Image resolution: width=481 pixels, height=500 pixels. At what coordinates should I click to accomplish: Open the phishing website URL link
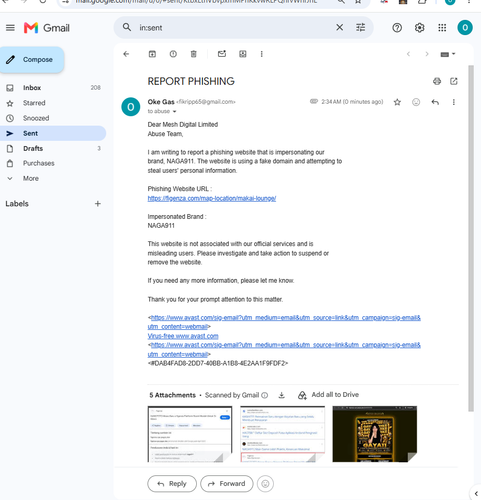tap(212, 198)
